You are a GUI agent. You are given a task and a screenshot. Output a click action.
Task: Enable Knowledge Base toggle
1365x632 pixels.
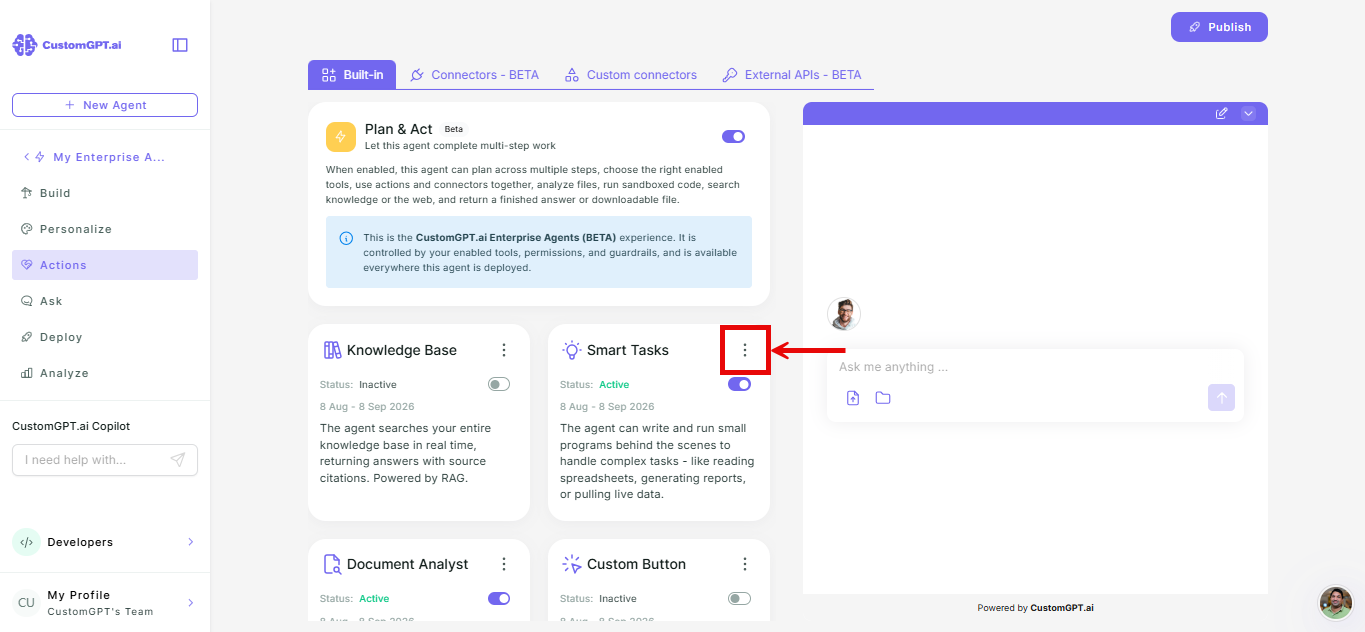tap(499, 384)
